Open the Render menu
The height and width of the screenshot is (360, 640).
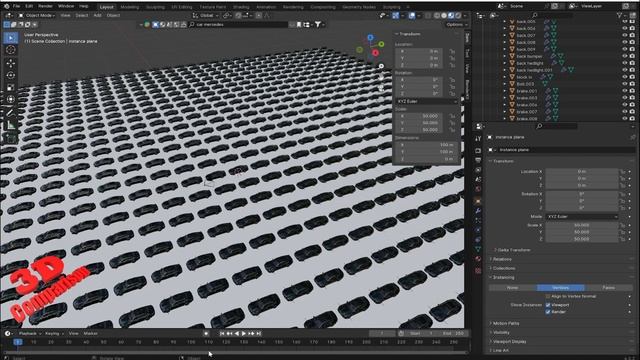[x=45, y=7]
